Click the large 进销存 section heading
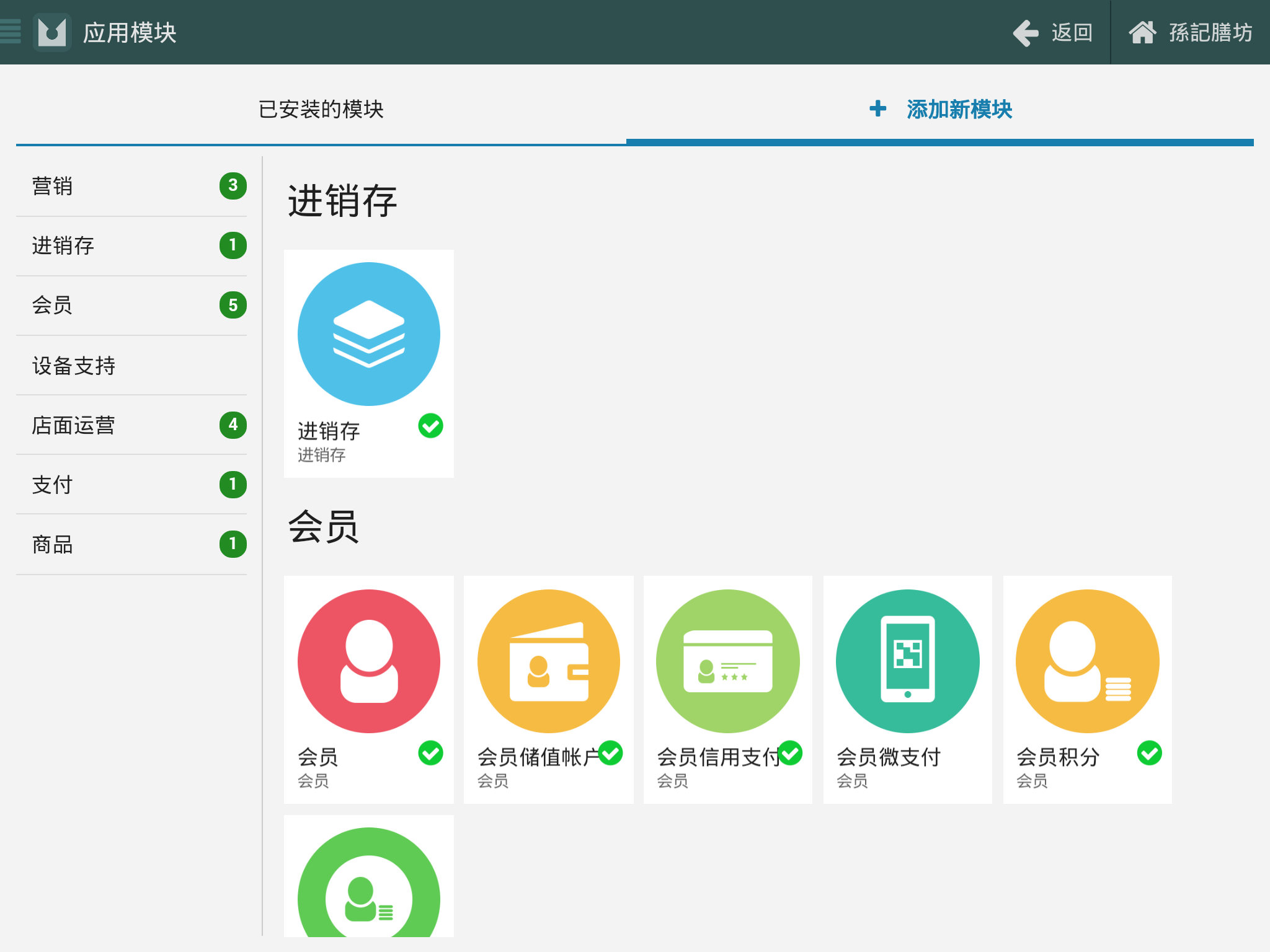 (342, 201)
